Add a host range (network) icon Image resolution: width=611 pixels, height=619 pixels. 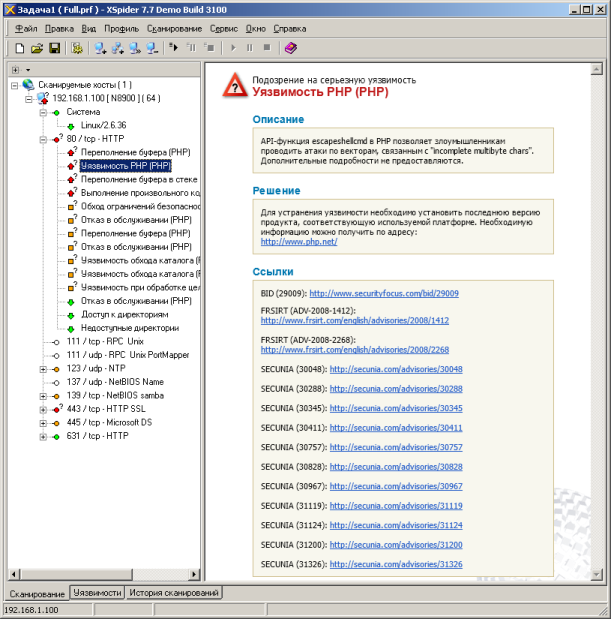(x=118, y=48)
